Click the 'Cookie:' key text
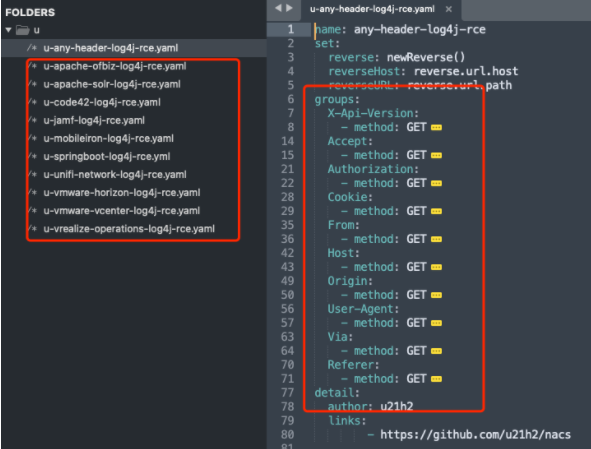 (x=350, y=197)
